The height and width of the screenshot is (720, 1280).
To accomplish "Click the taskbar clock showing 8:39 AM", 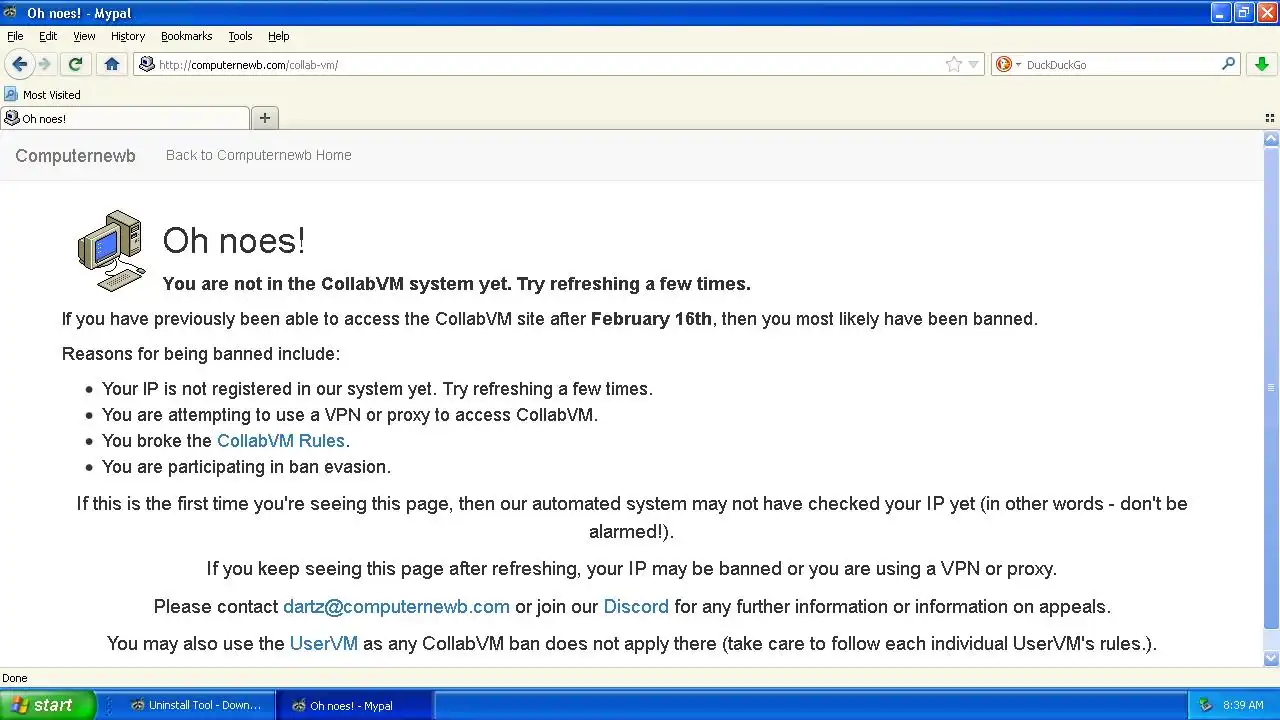I will click(1243, 705).
